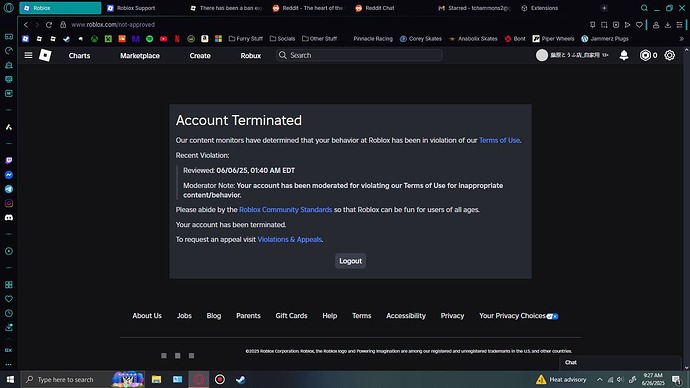This screenshot has height=388, width=690.
Task: Open Create in Roblox navigation
Action: 200,56
